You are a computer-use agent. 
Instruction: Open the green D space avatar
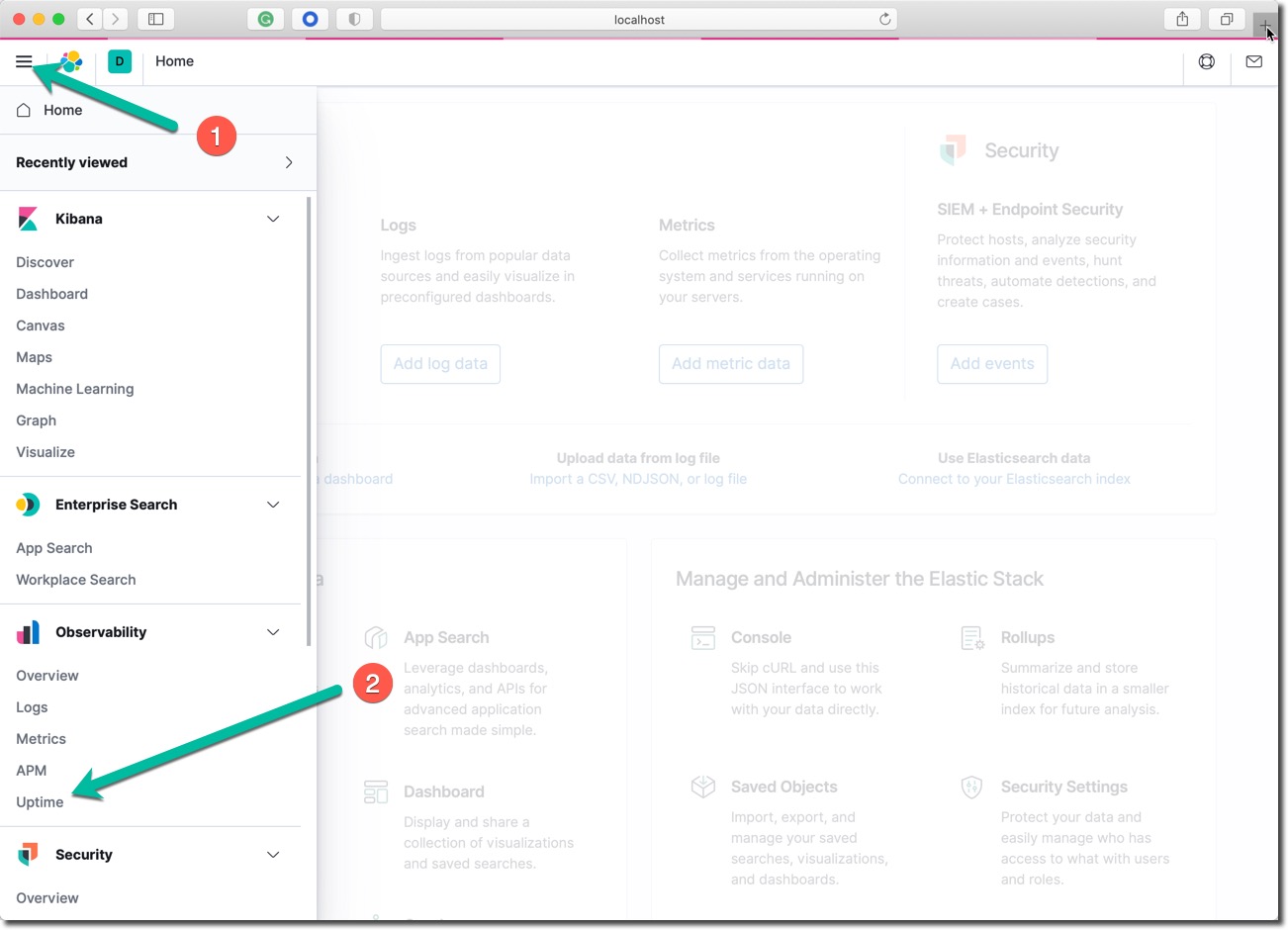pos(120,61)
